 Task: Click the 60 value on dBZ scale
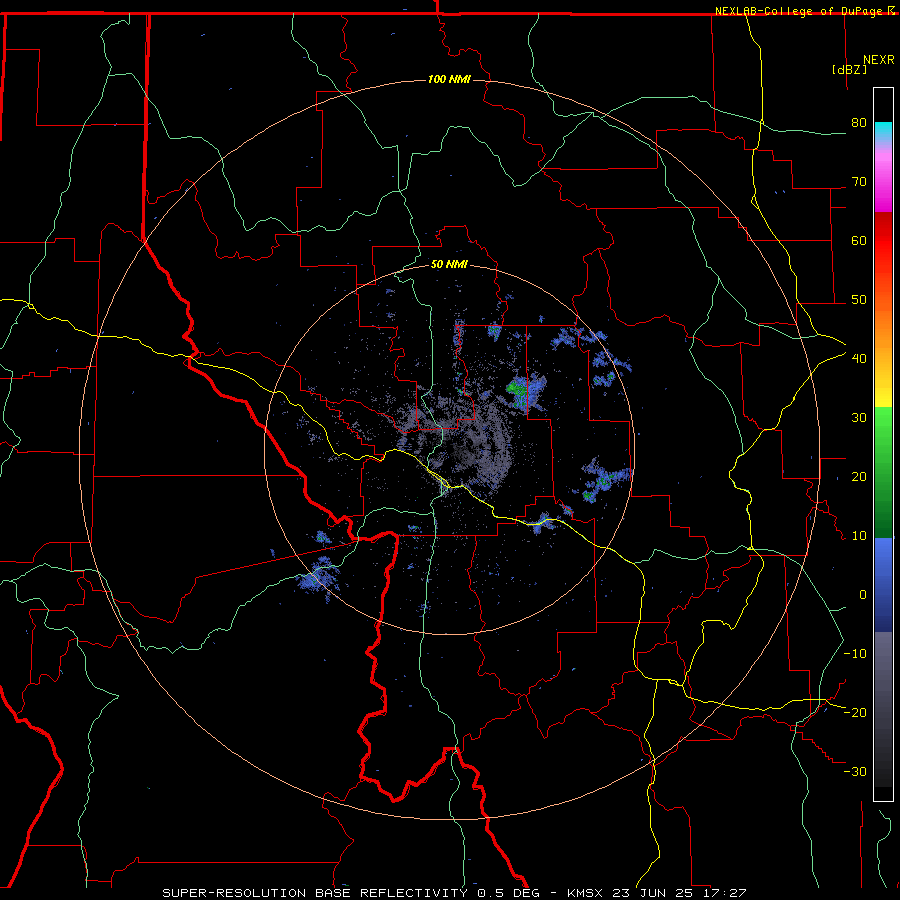[x=859, y=240]
